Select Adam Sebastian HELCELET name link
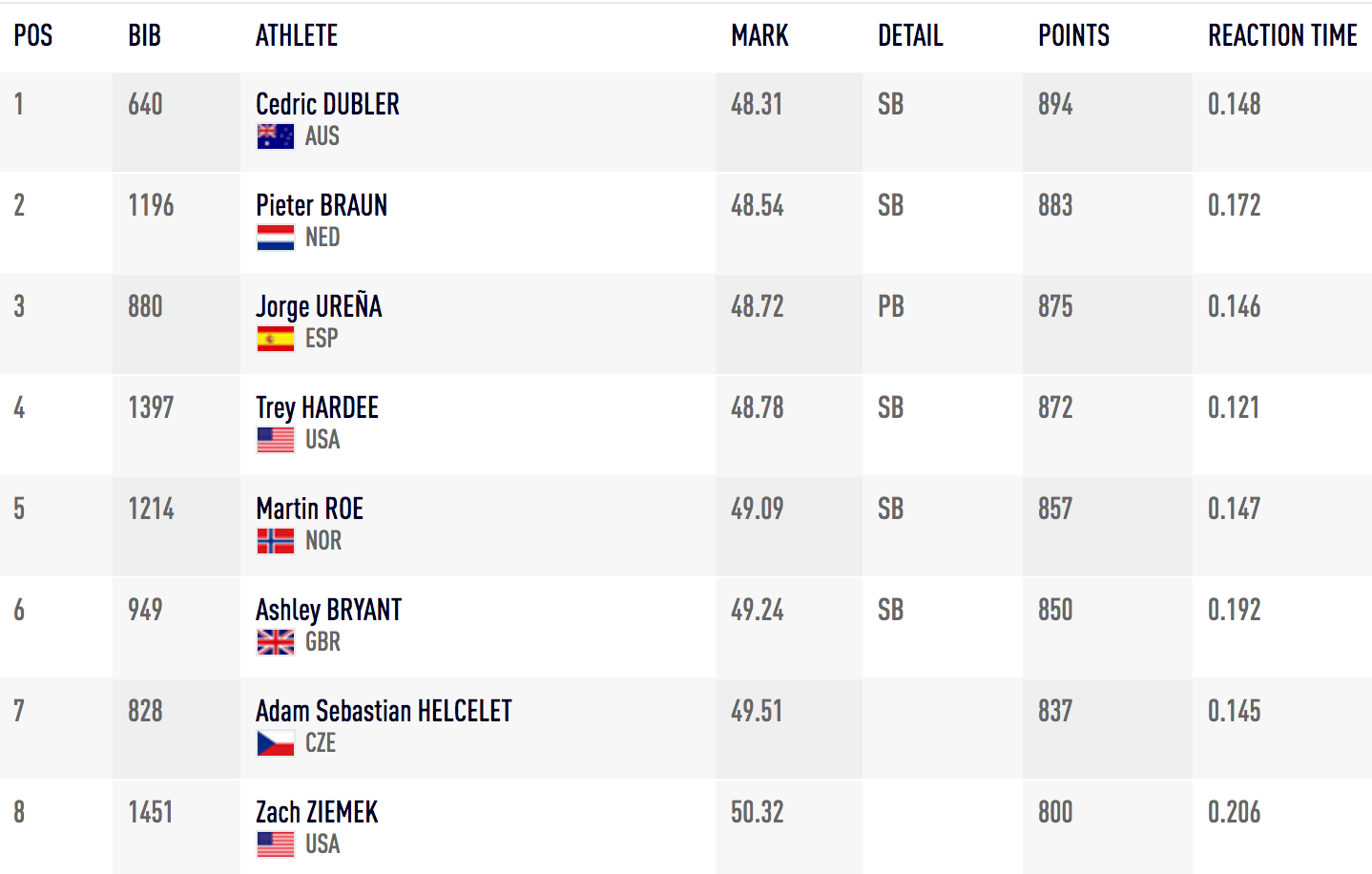The image size is (1372, 874). pyautogui.click(x=384, y=711)
